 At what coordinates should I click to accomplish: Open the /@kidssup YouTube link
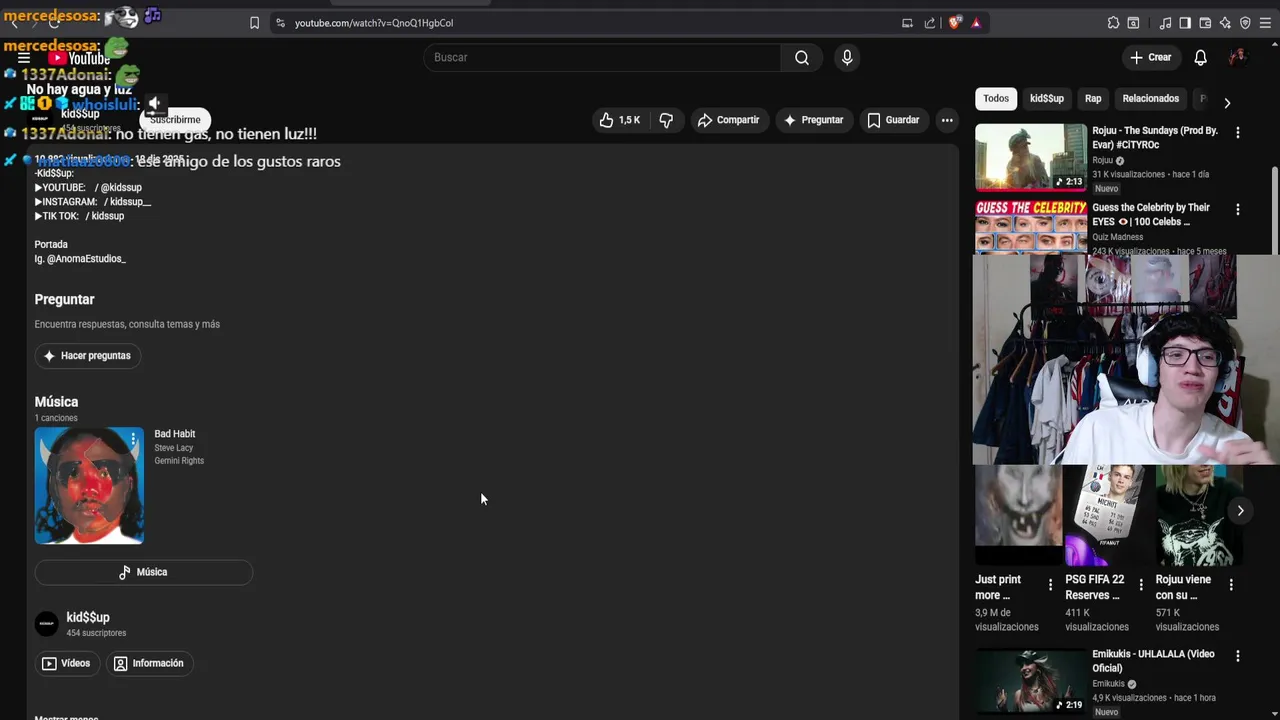click(x=119, y=188)
